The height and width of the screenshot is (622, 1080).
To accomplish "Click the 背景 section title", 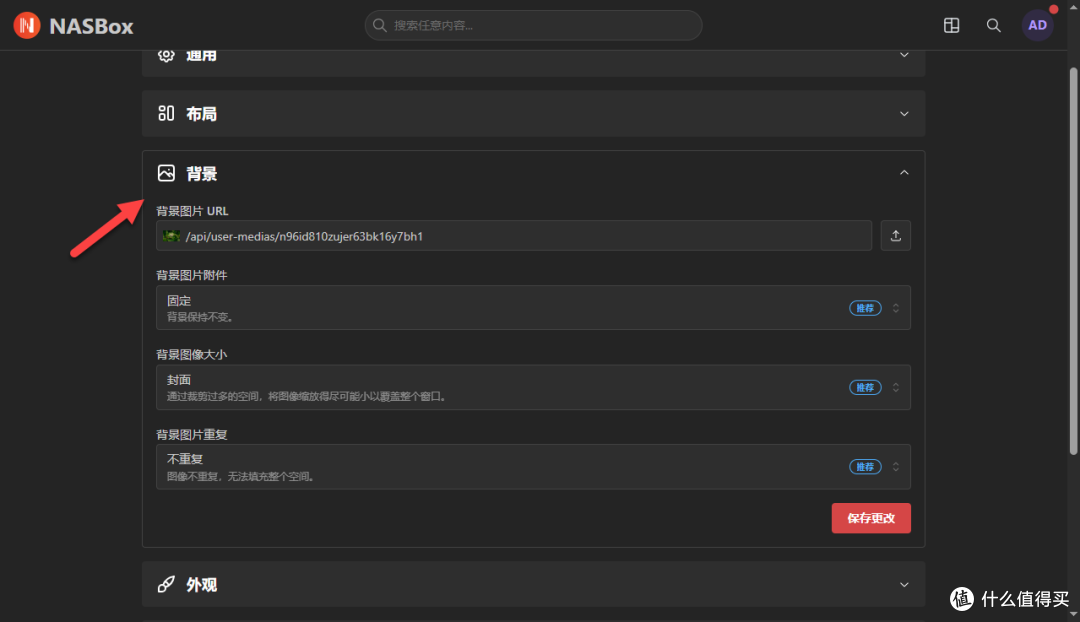I will click(202, 174).
